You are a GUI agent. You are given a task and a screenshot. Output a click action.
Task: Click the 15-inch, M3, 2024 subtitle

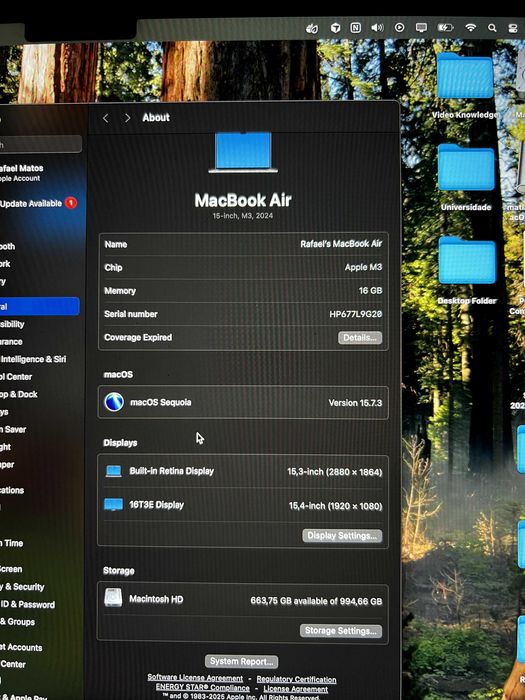[x=243, y=216]
